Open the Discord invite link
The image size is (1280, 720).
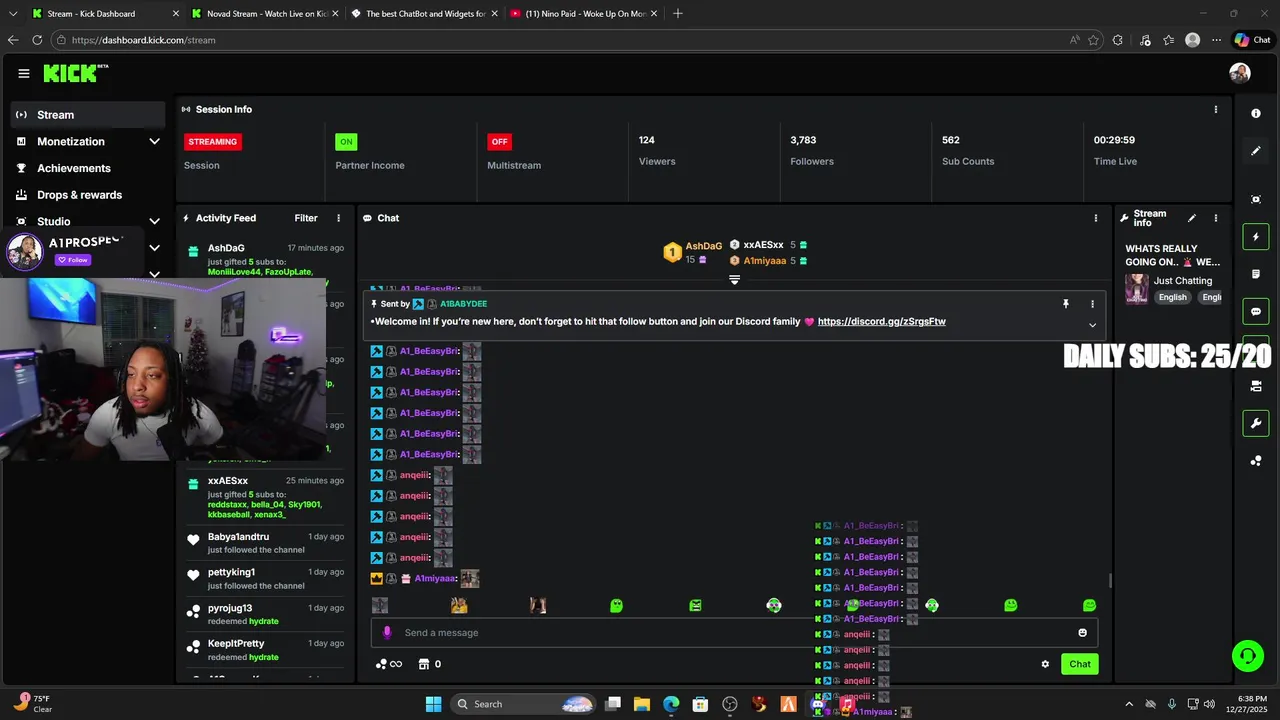[x=881, y=322]
